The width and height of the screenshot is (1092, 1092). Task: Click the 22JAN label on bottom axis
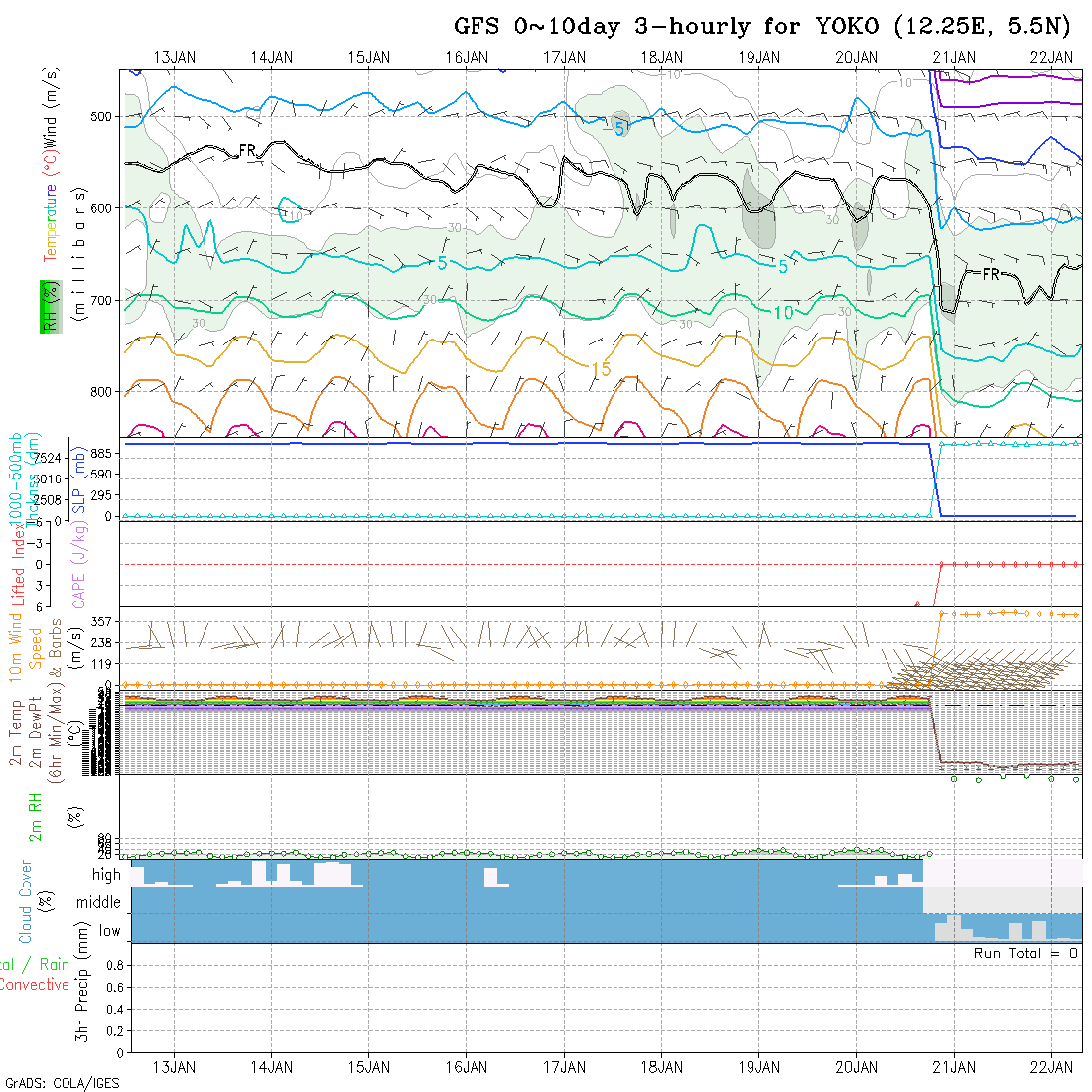point(1051,1067)
